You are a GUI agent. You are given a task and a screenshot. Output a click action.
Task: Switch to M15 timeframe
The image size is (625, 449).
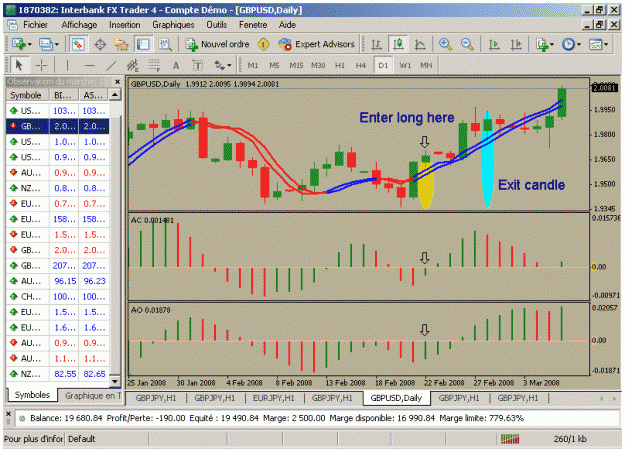(296, 65)
